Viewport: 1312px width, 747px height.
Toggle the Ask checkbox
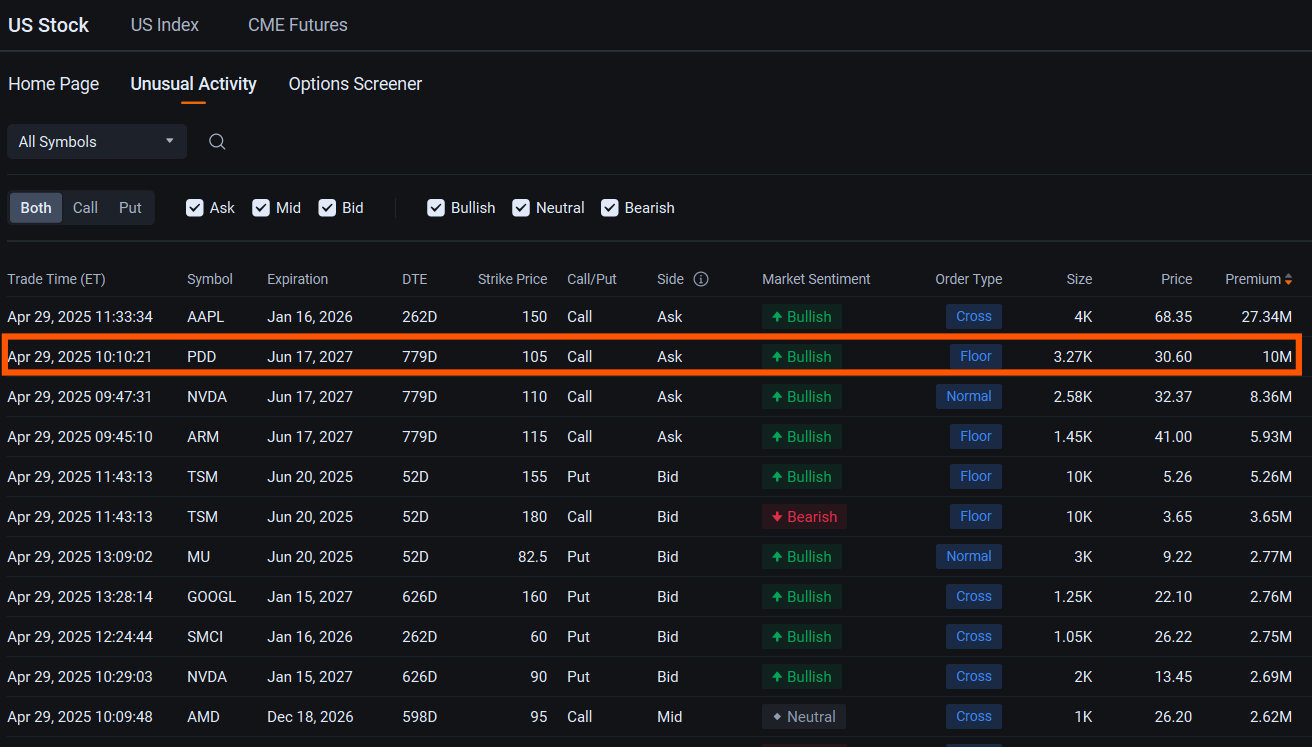[x=195, y=208]
